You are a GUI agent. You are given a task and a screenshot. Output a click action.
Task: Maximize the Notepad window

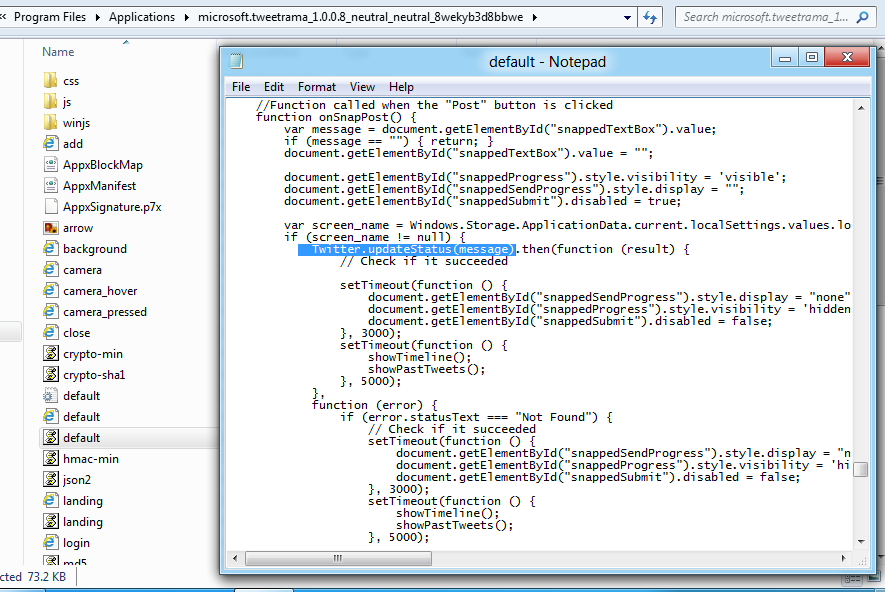click(x=812, y=58)
